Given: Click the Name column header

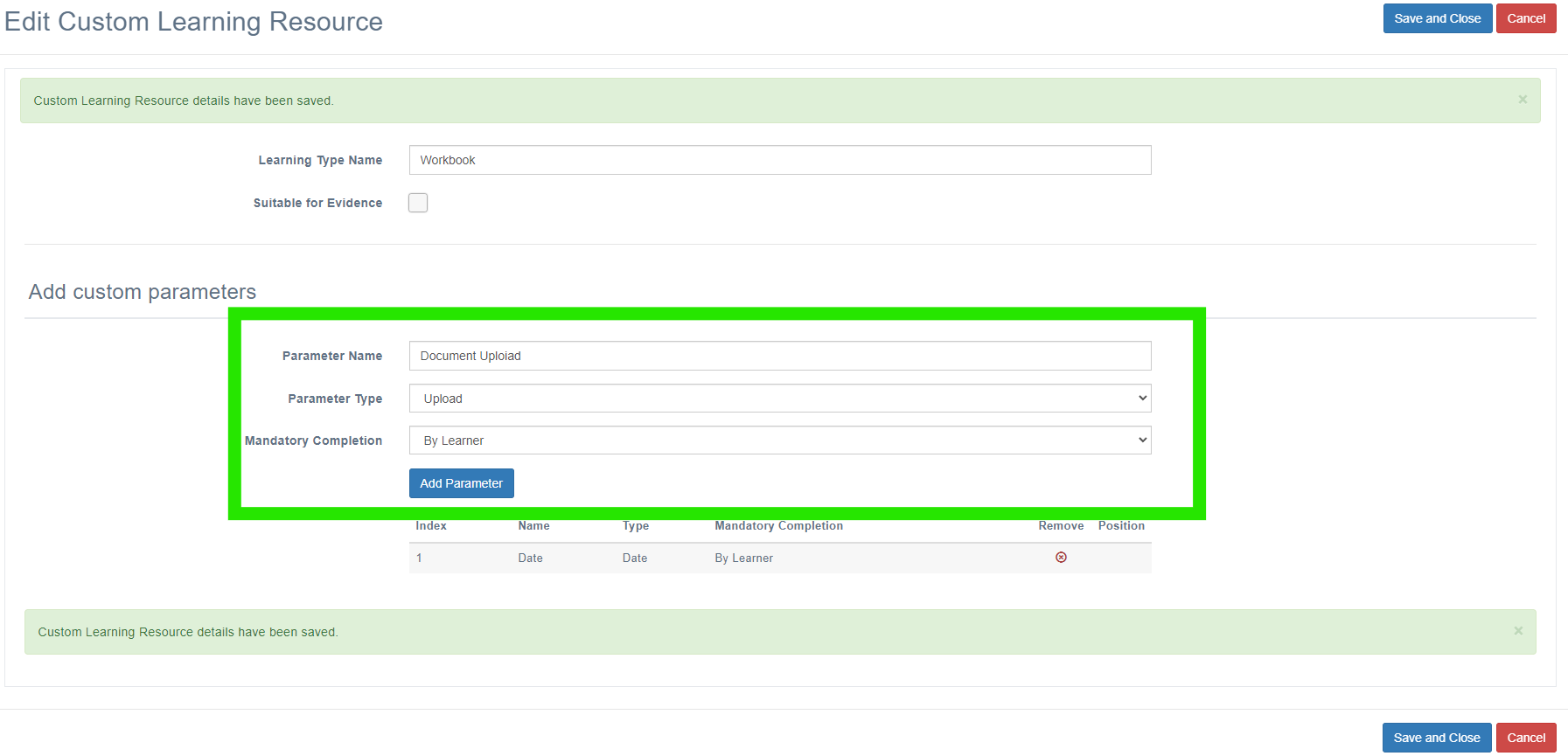Looking at the screenshot, I should point(533,526).
